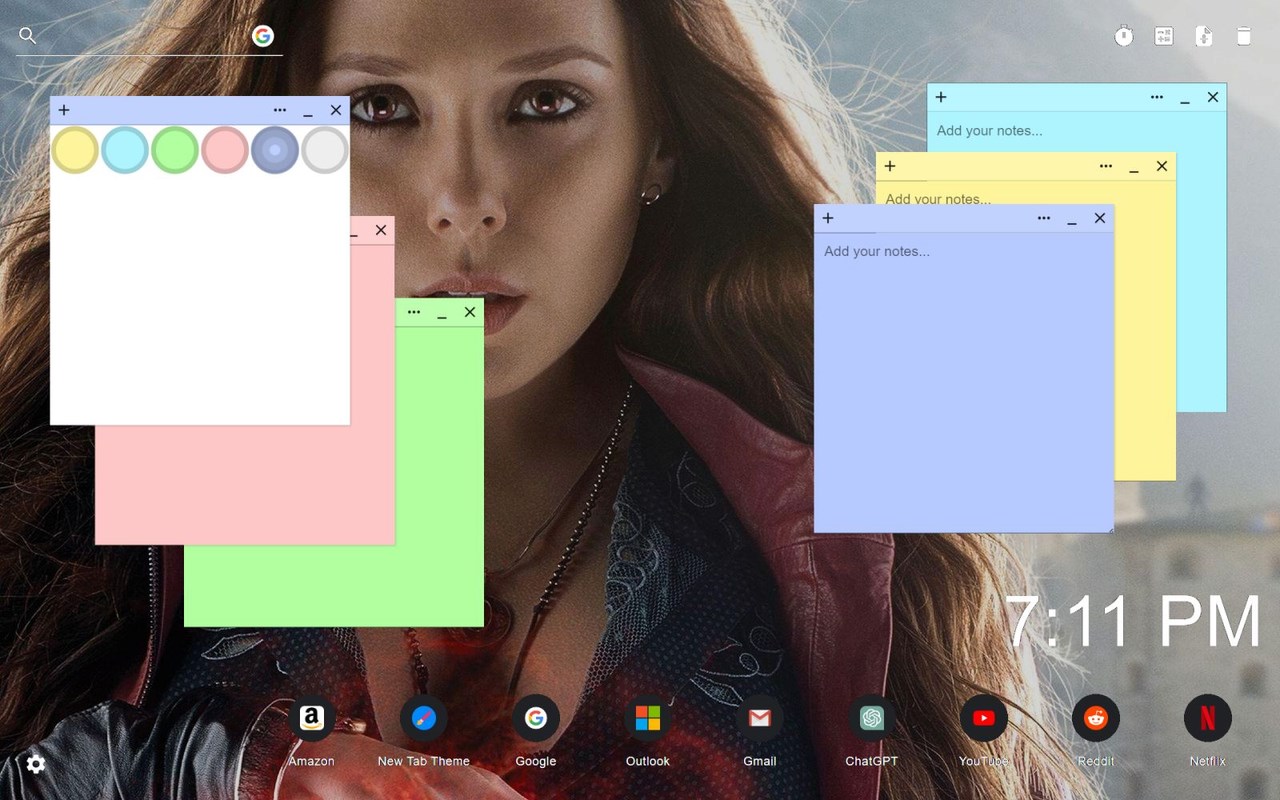
Task: Launch the ChatGPT shortcut
Action: [x=872, y=718]
